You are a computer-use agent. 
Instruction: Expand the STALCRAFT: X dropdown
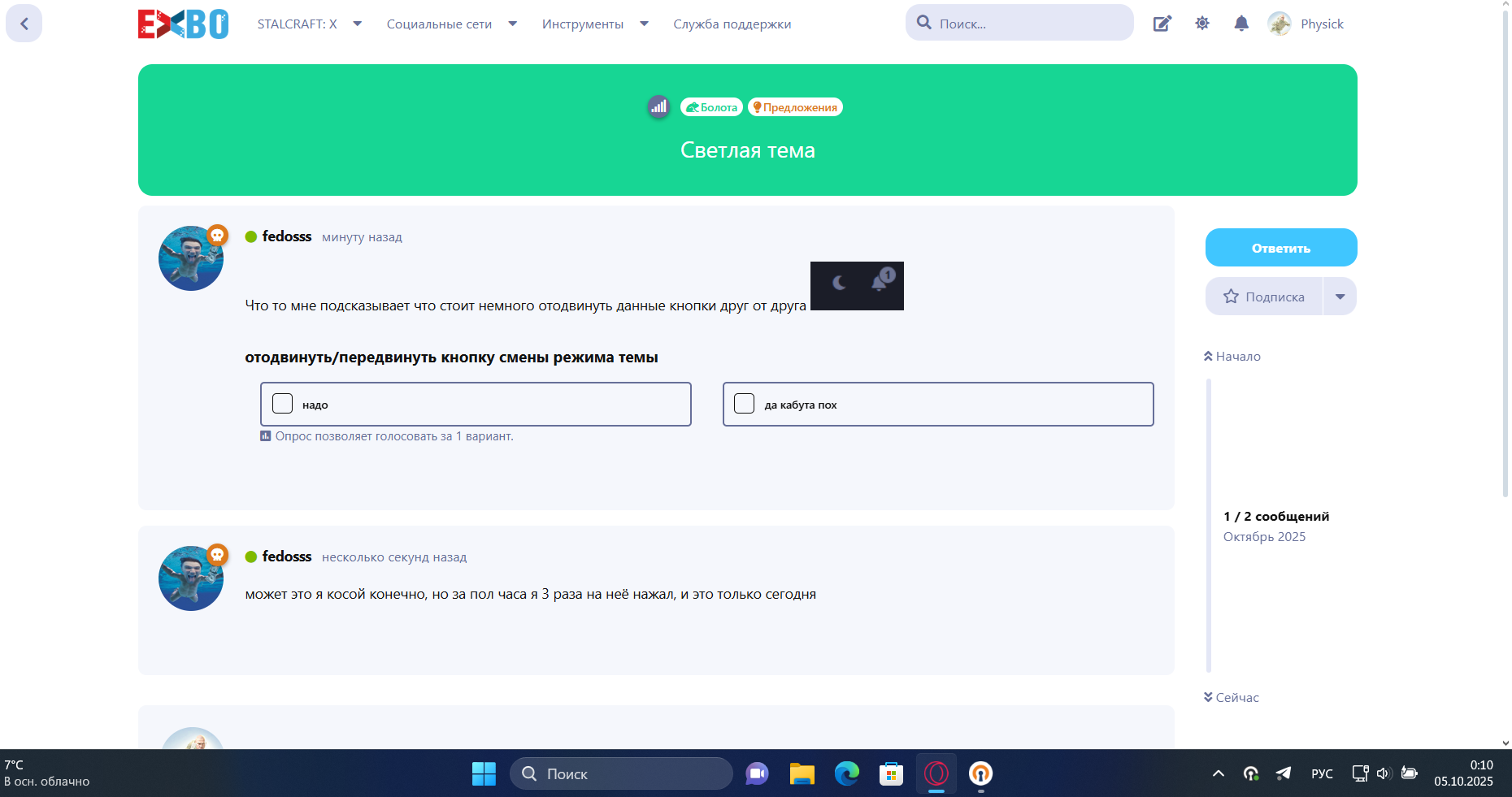309,24
